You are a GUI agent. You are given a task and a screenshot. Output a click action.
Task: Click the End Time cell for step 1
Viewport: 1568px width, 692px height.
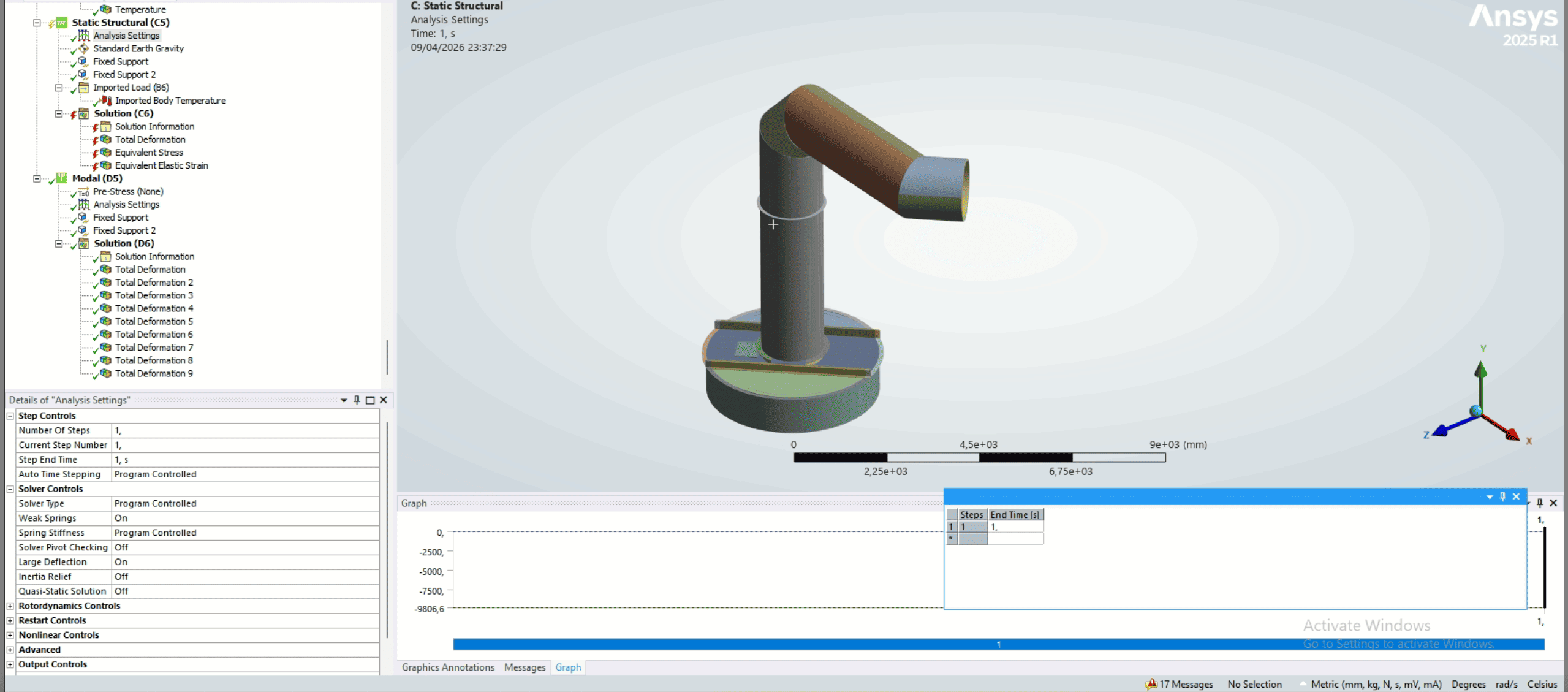coord(1015,527)
